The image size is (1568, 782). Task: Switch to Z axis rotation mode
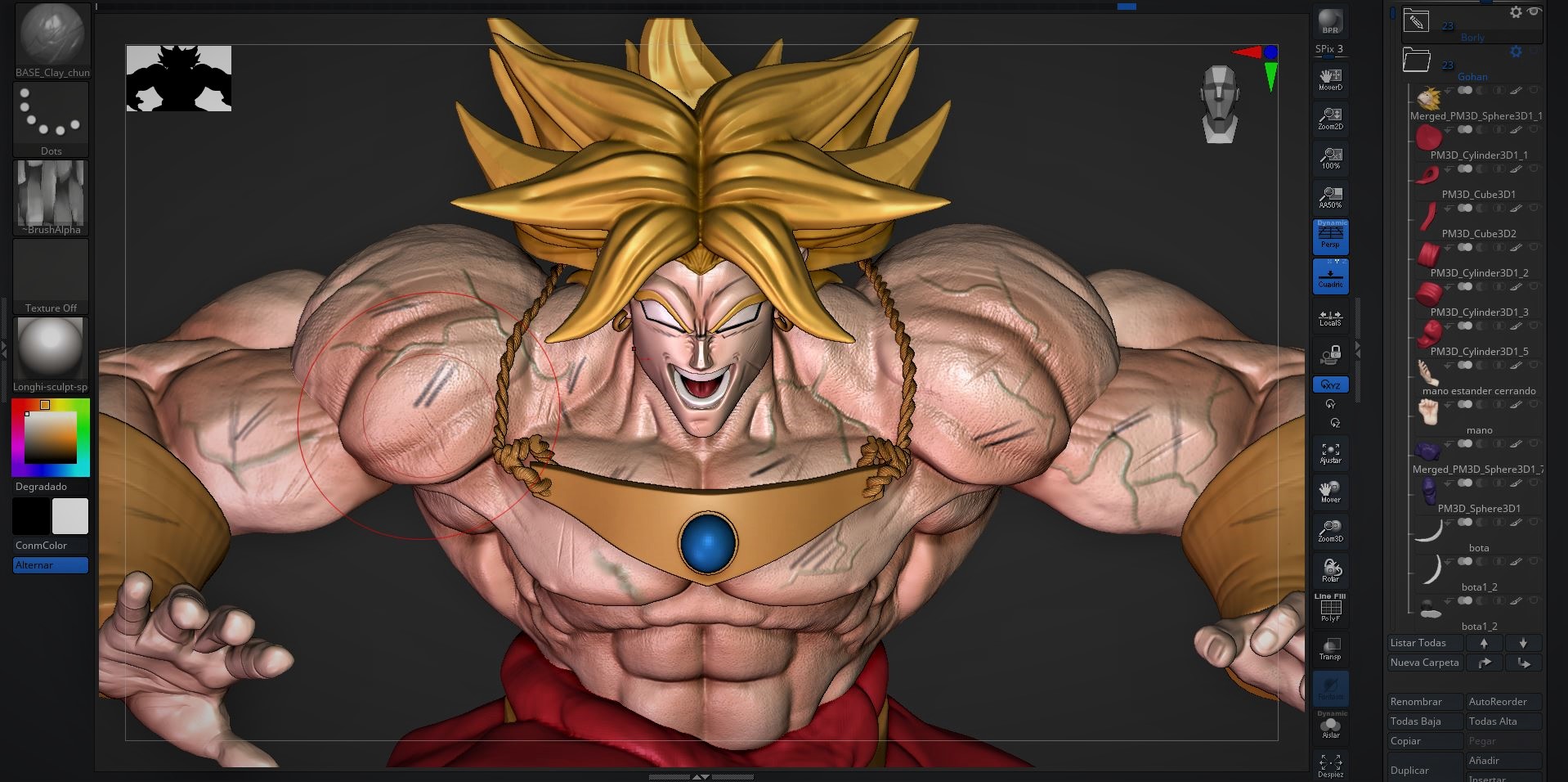(x=1334, y=423)
